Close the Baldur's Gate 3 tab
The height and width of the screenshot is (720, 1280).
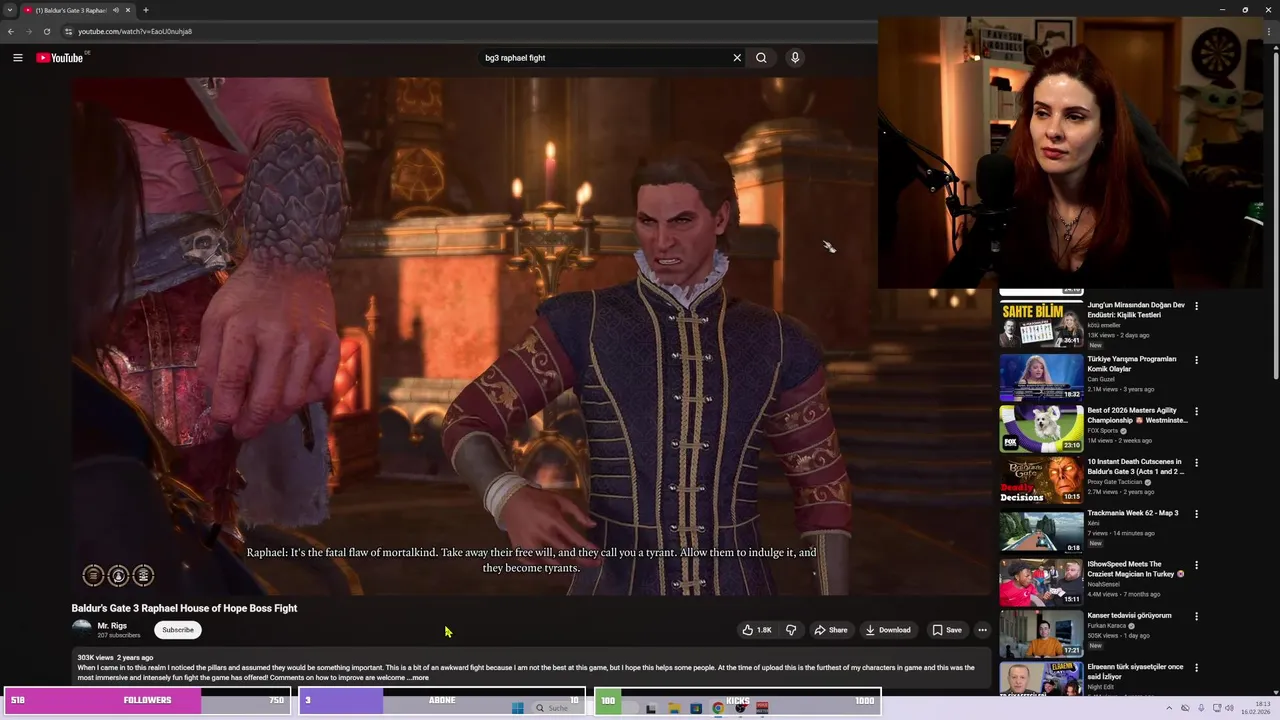(x=130, y=10)
